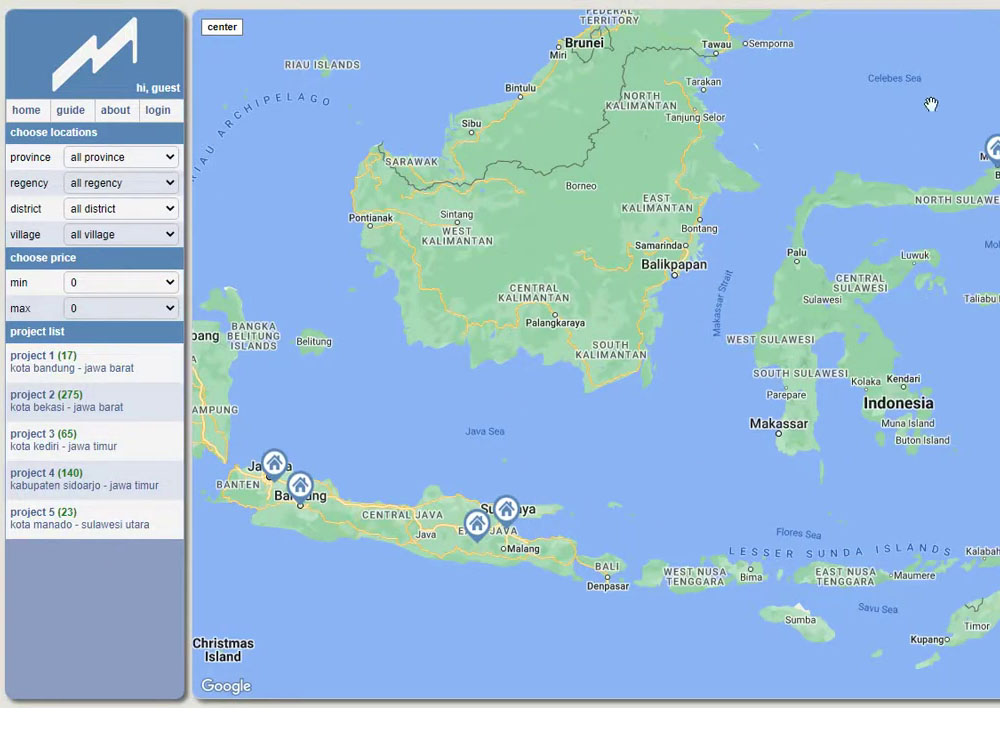Expand the regency dropdown
Image resolution: width=1000 pixels, height=750 pixels.
tap(122, 183)
